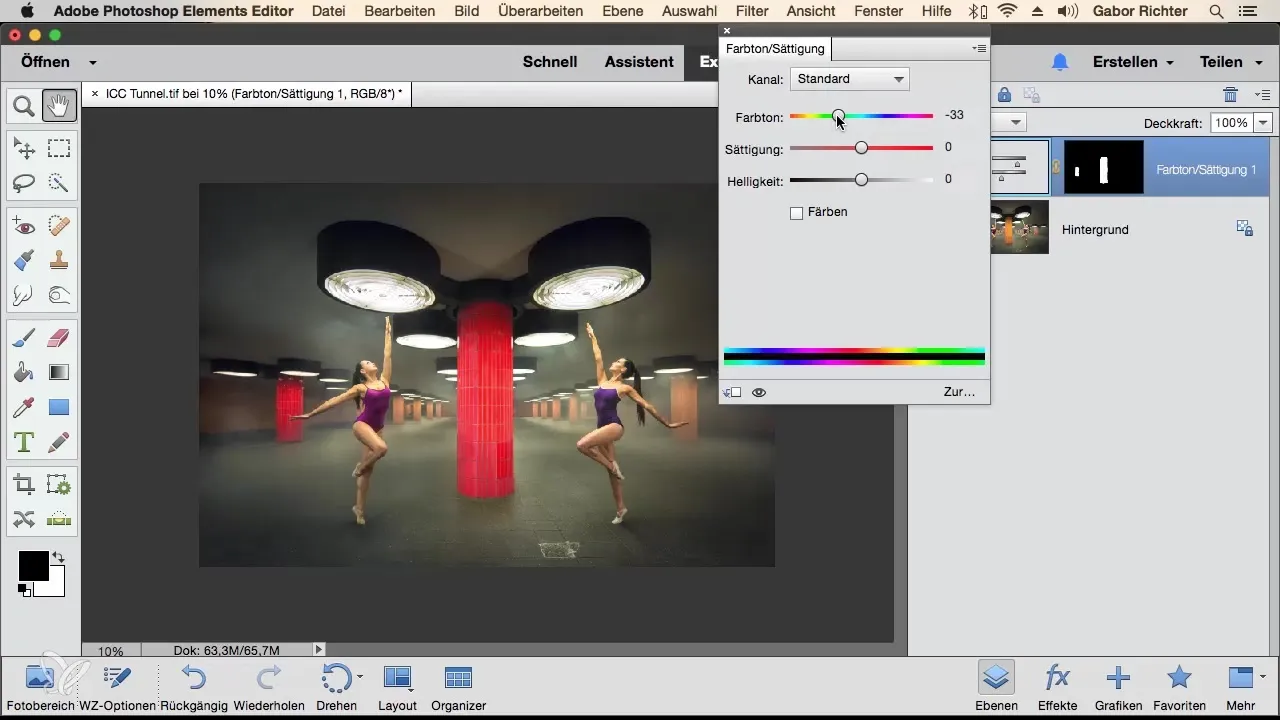
Task: Swap foreground and background colors
Action: point(58,557)
